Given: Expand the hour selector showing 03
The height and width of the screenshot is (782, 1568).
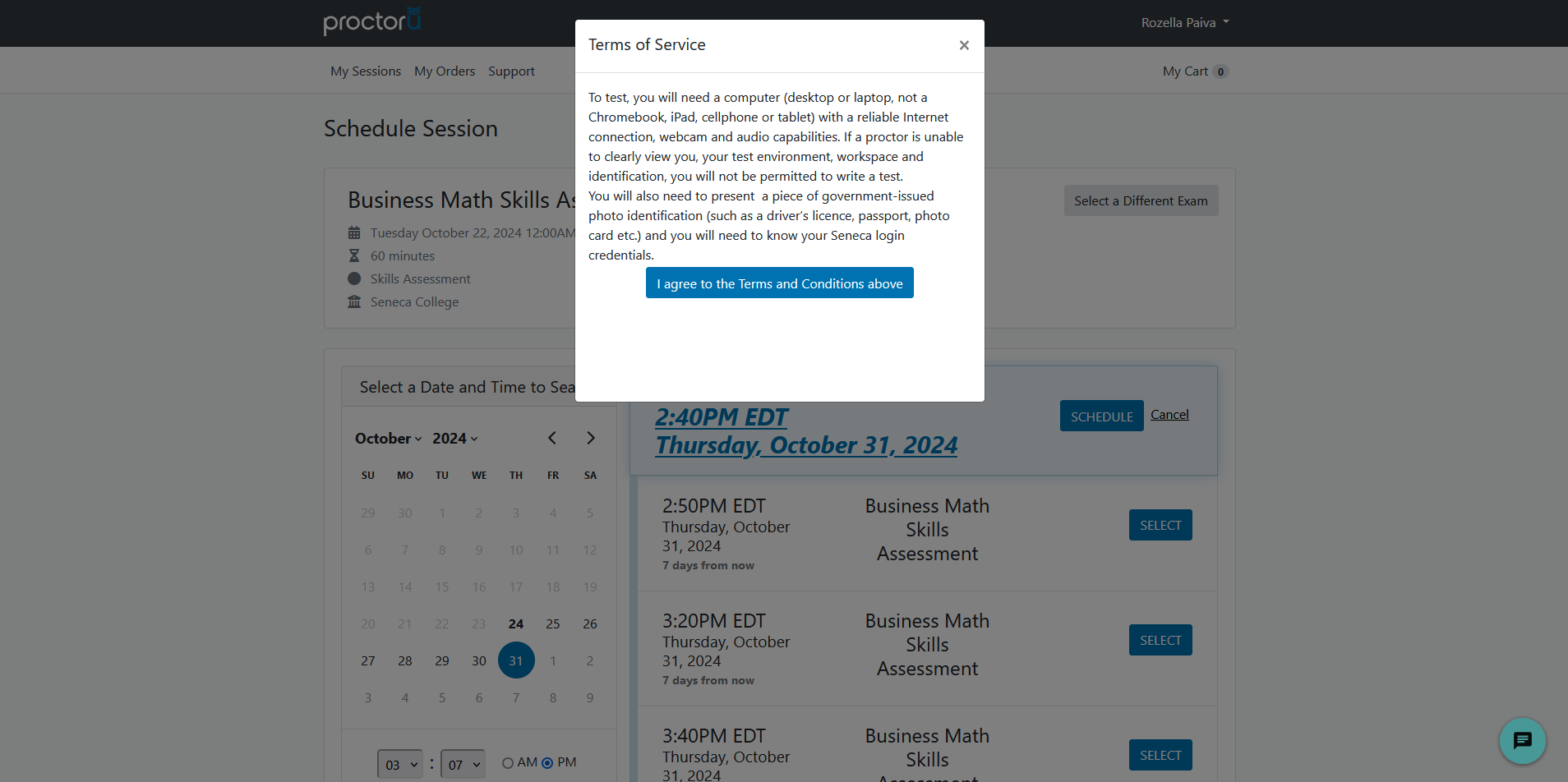Looking at the screenshot, I should tap(400, 765).
